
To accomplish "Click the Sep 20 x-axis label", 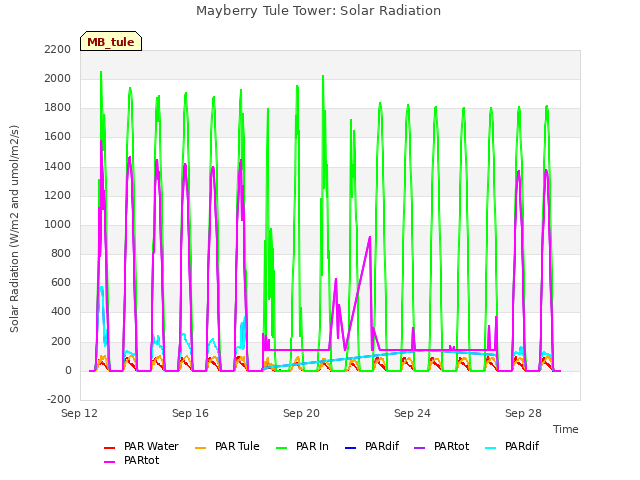I will click(301, 413).
